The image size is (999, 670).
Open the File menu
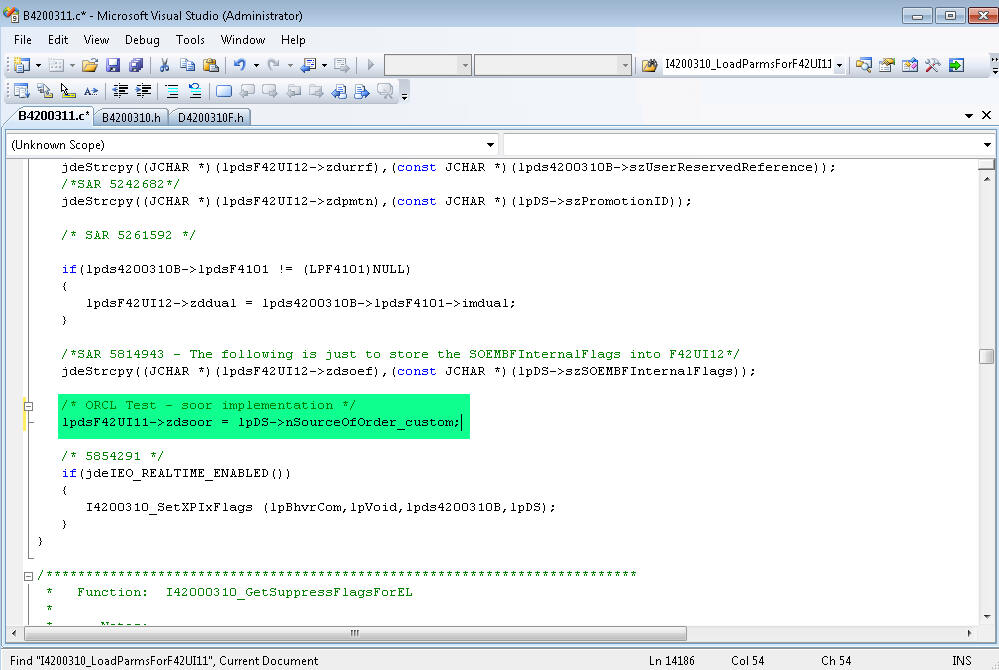[x=22, y=39]
